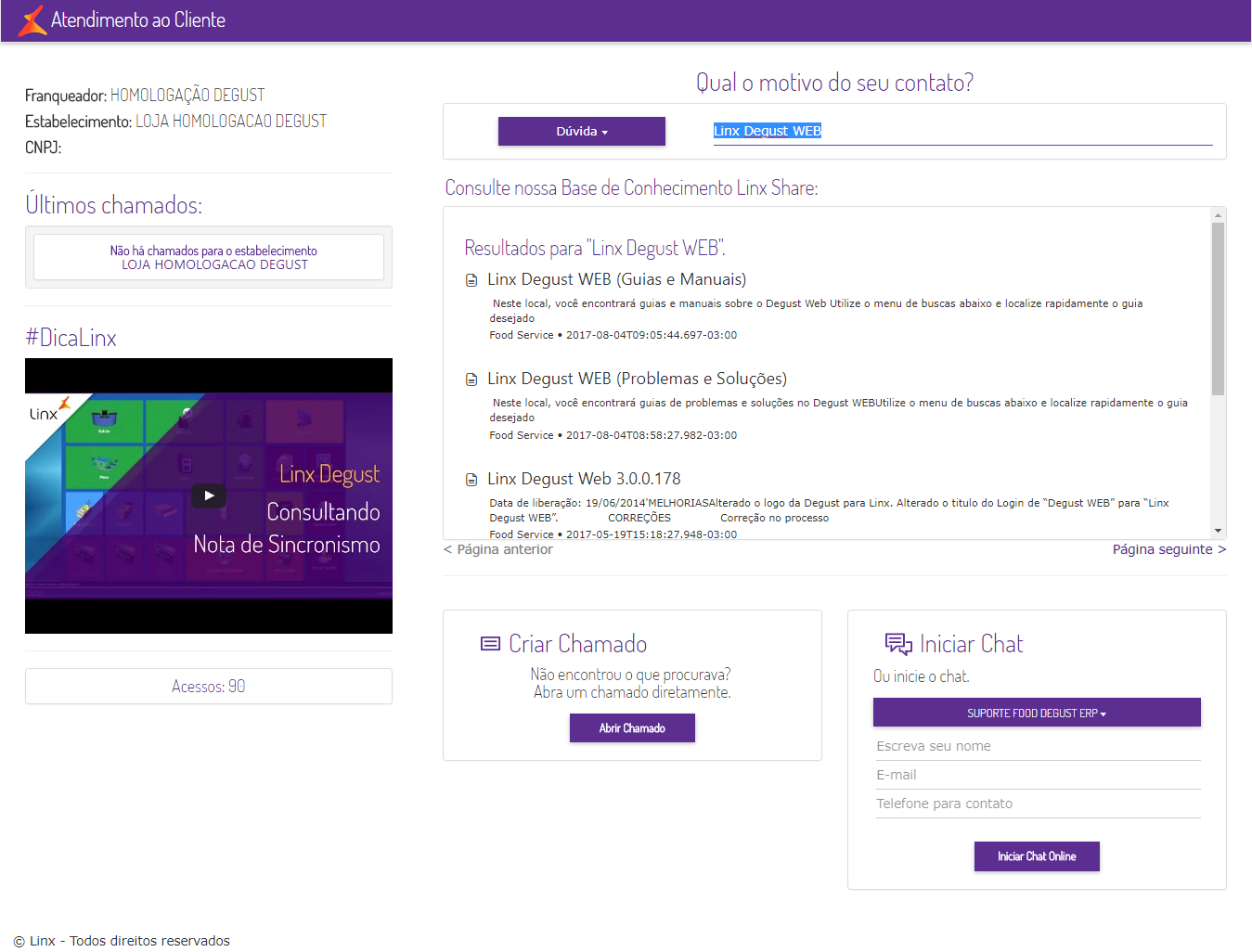Click the Iniciar Chat heading text
Viewport: 1252px width, 952px height.
971,644
